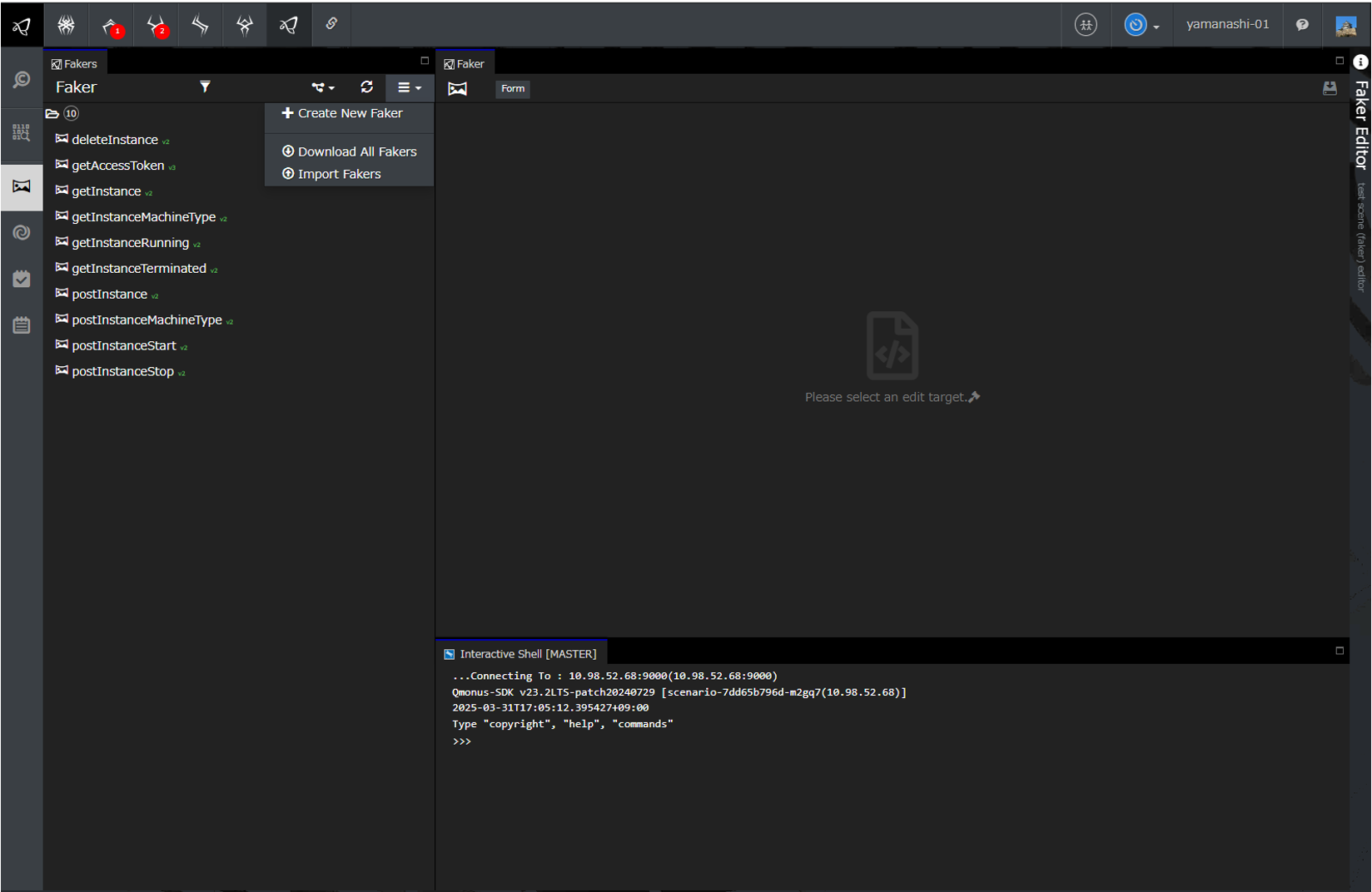Screen dimensions: 1372x892
Task: Open the chat bubble icon in header
Action: [x=1302, y=25]
